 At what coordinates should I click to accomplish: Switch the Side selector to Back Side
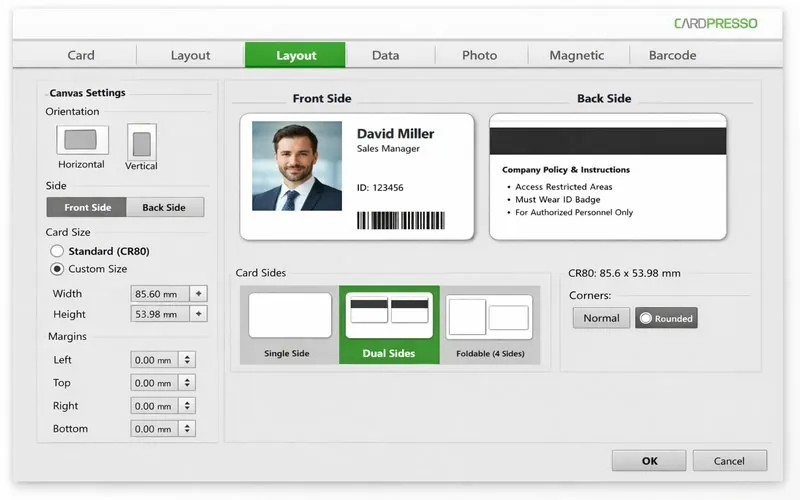pyautogui.click(x=164, y=207)
